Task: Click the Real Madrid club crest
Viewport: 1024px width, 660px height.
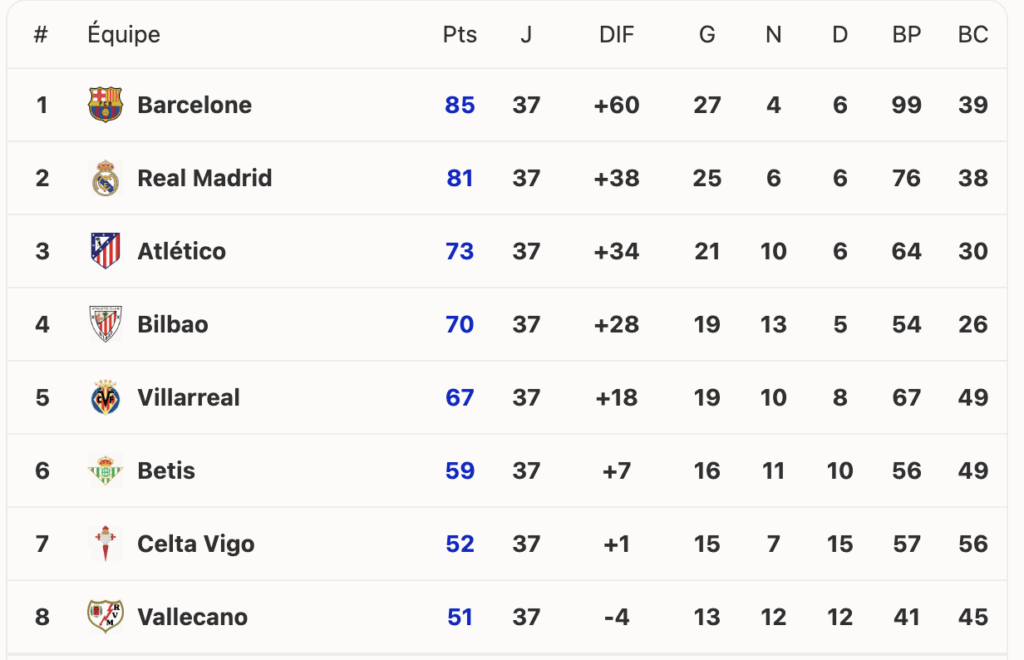Action: tap(105, 178)
